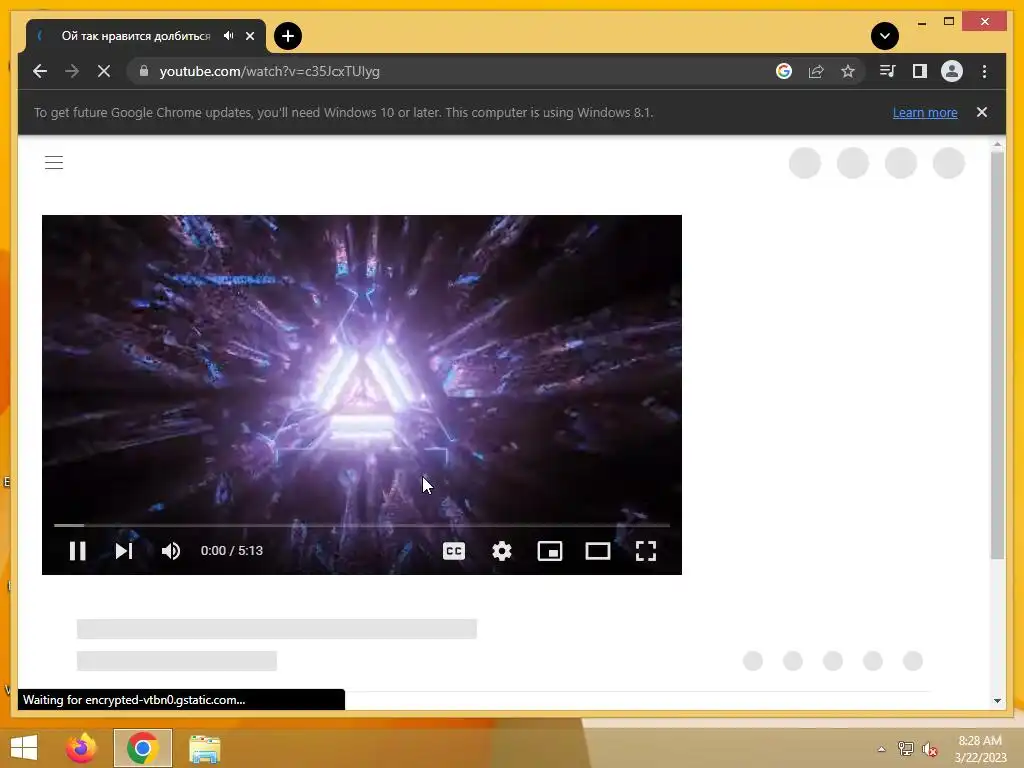The height and width of the screenshot is (768, 1024).
Task: Toggle closed captions CC button
Action: [454, 551]
